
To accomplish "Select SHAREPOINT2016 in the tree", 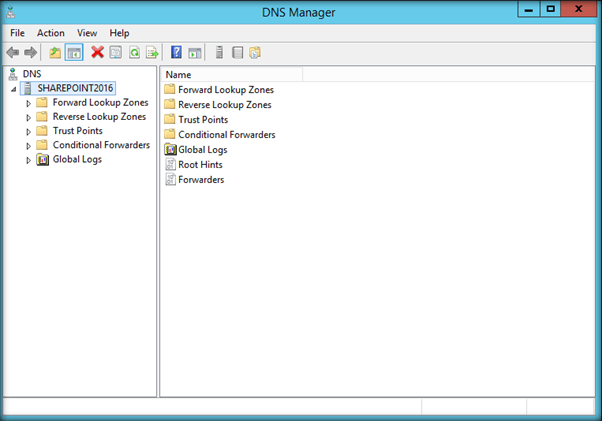I will pyautogui.click(x=75, y=88).
